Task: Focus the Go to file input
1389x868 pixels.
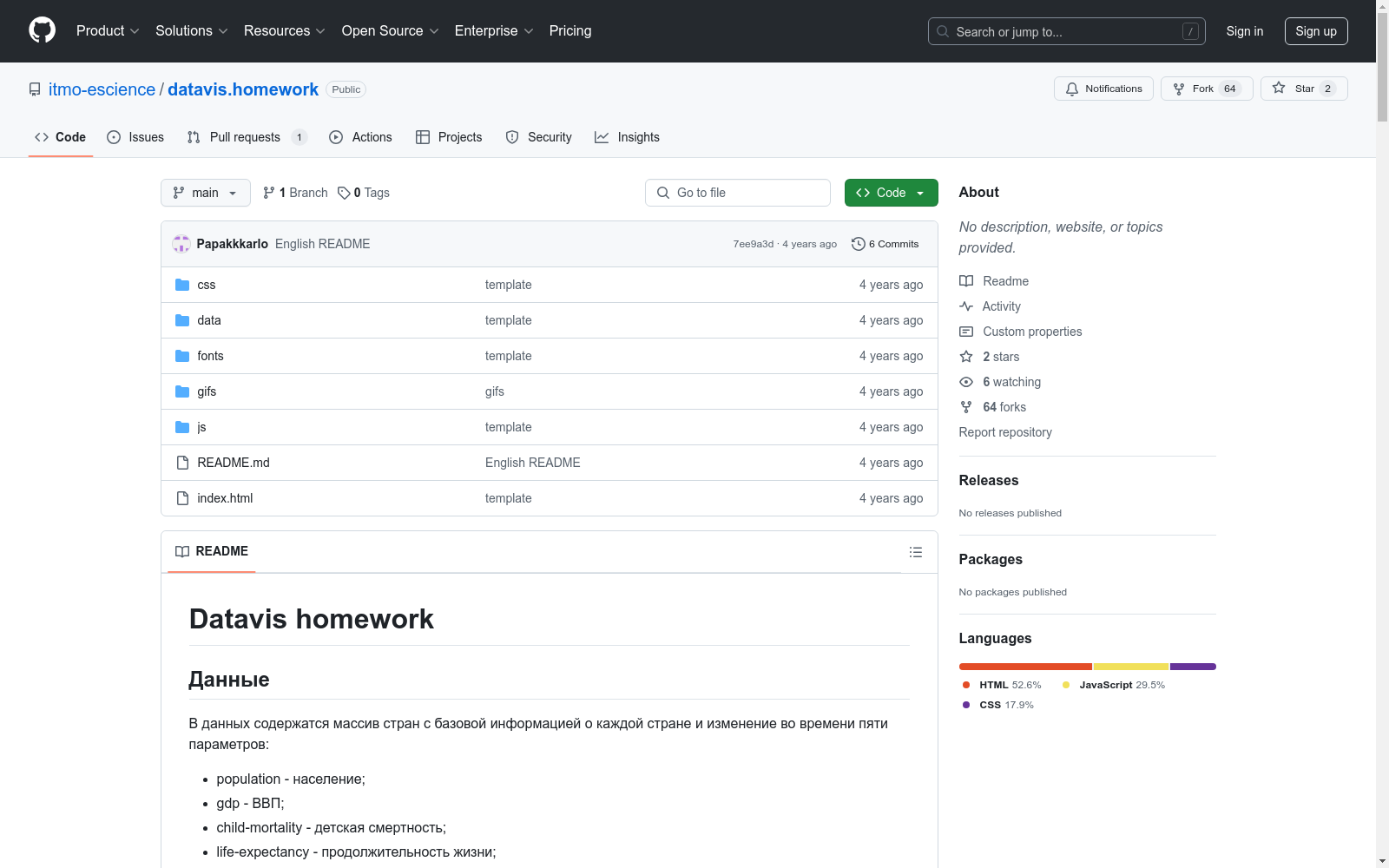Action: point(738,193)
